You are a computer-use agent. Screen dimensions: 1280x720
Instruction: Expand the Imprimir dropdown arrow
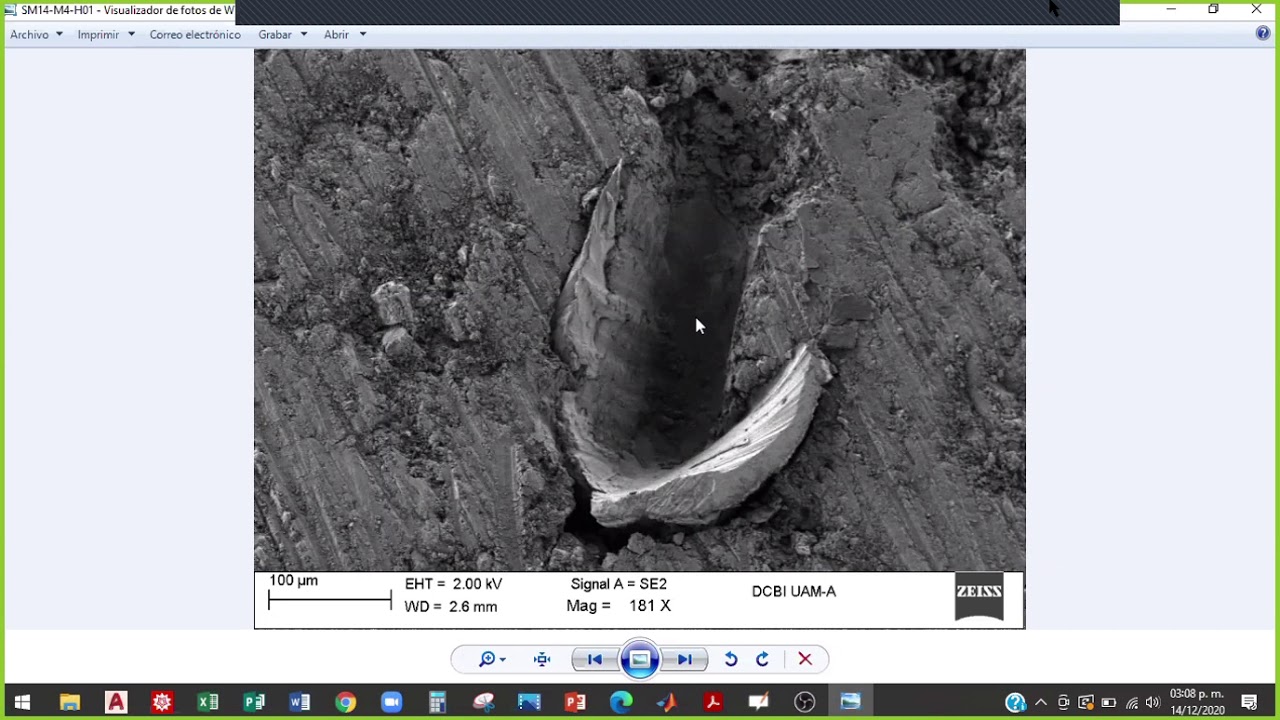pos(131,34)
